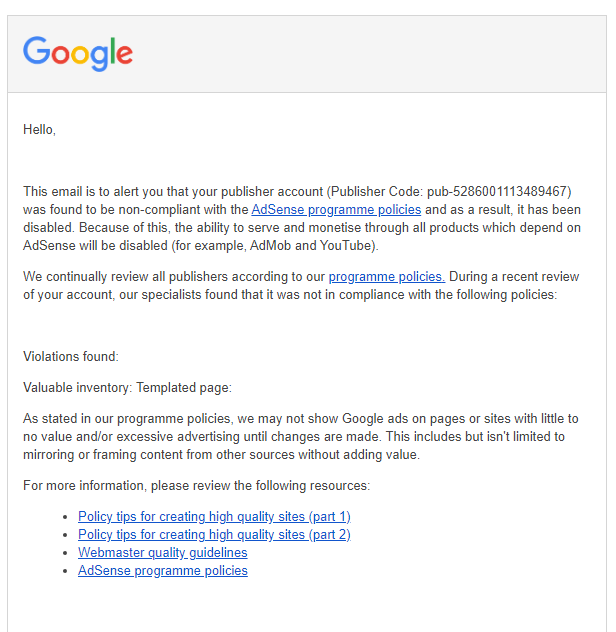This screenshot has width=616, height=632.
Task: Visit the Webmaster quality guidelines link
Action: click(x=162, y=553)
